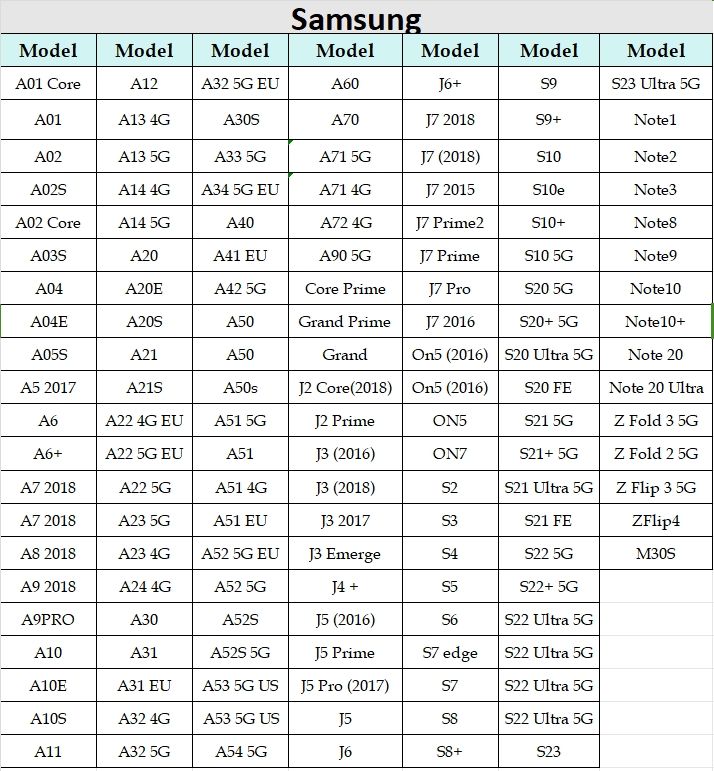714x771 pixels.
Task: Click the Samsung title cell
Action: (x=356, y=19)
